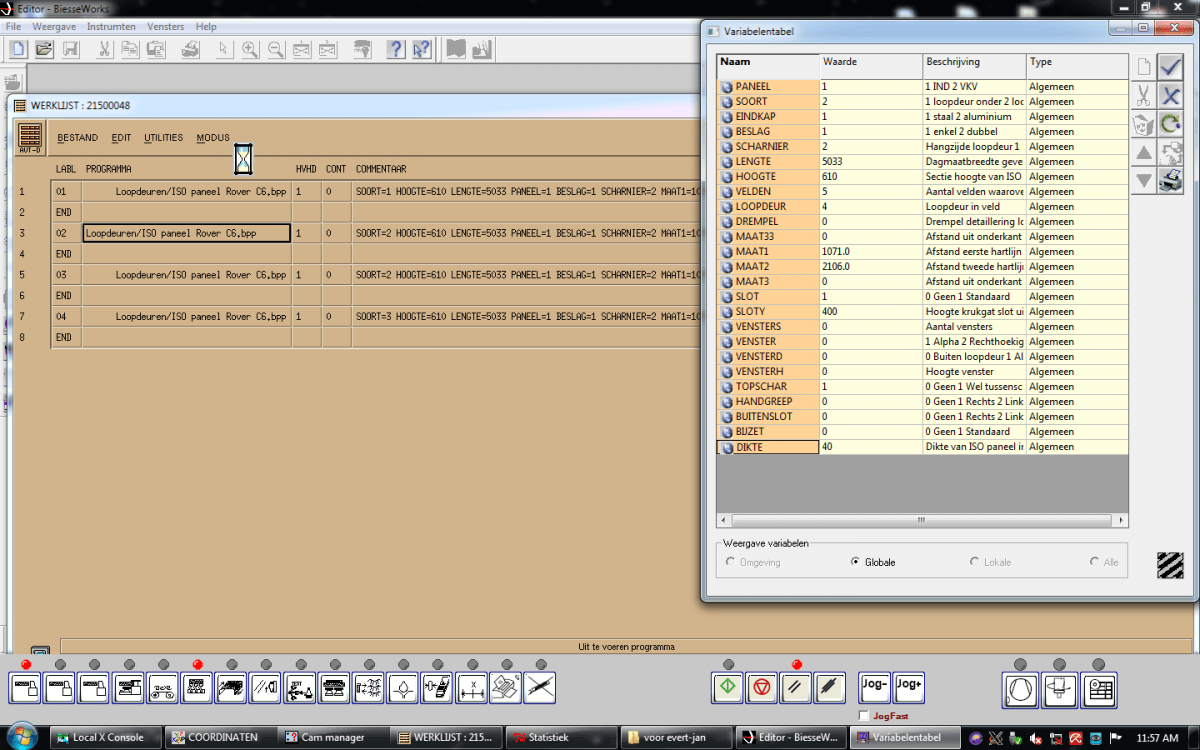The height and width of the screenshot is (750, 1200).
Task: Click the red stop button
Action: (x=762, y=688)
